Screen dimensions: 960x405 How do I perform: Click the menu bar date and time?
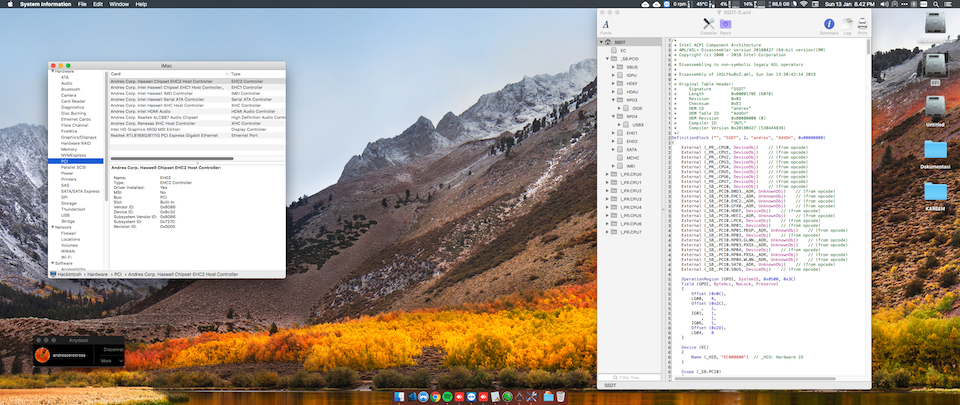click(x=850, y=4)
